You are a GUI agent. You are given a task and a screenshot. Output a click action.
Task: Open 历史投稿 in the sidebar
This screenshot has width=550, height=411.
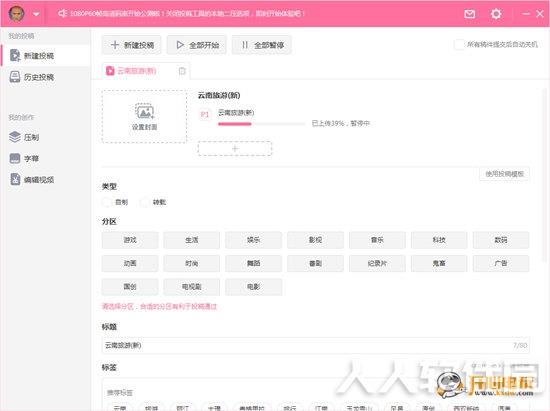46,77
